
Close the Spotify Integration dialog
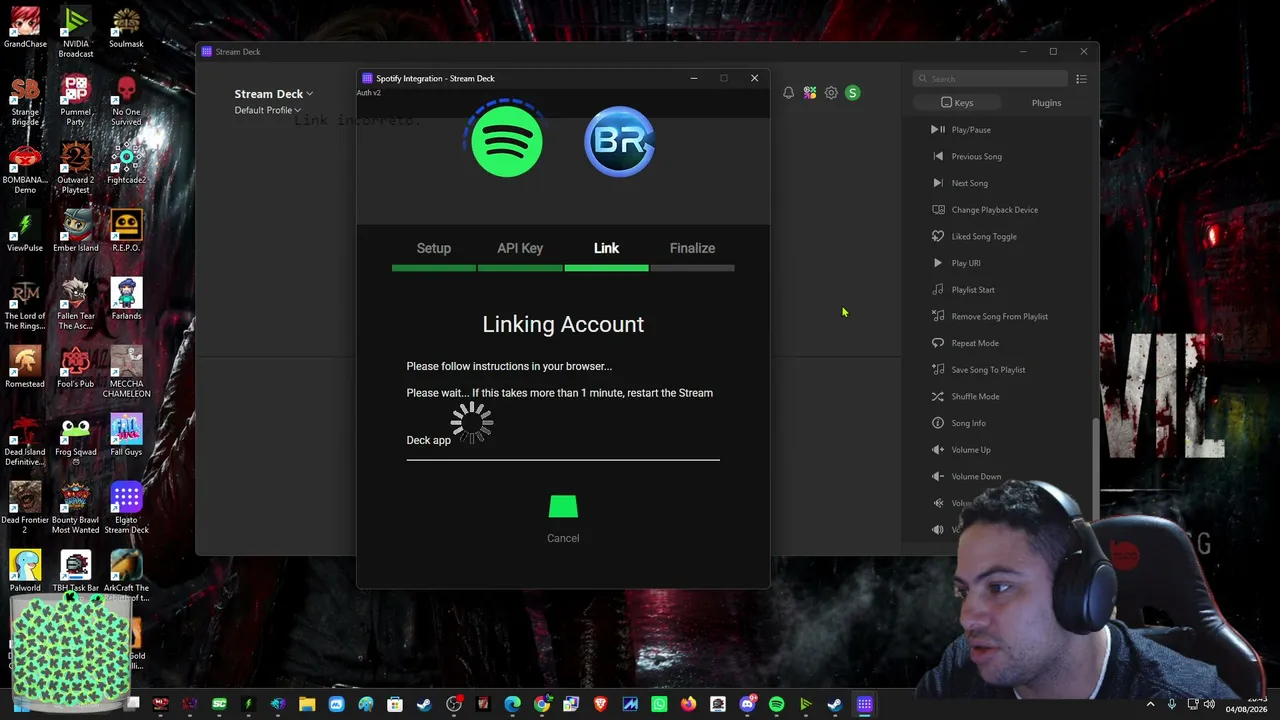click(754, 78)
